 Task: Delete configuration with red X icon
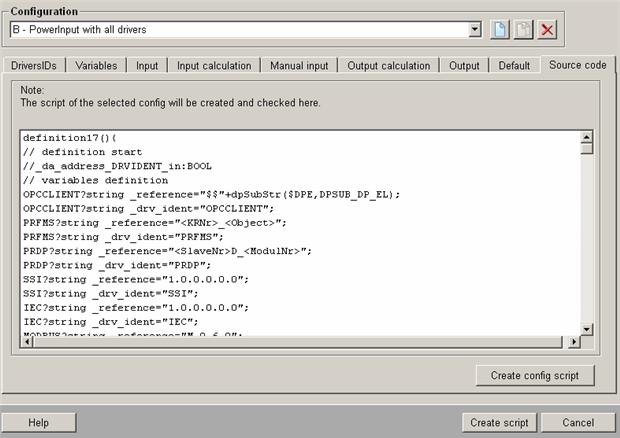coord(547,29)
